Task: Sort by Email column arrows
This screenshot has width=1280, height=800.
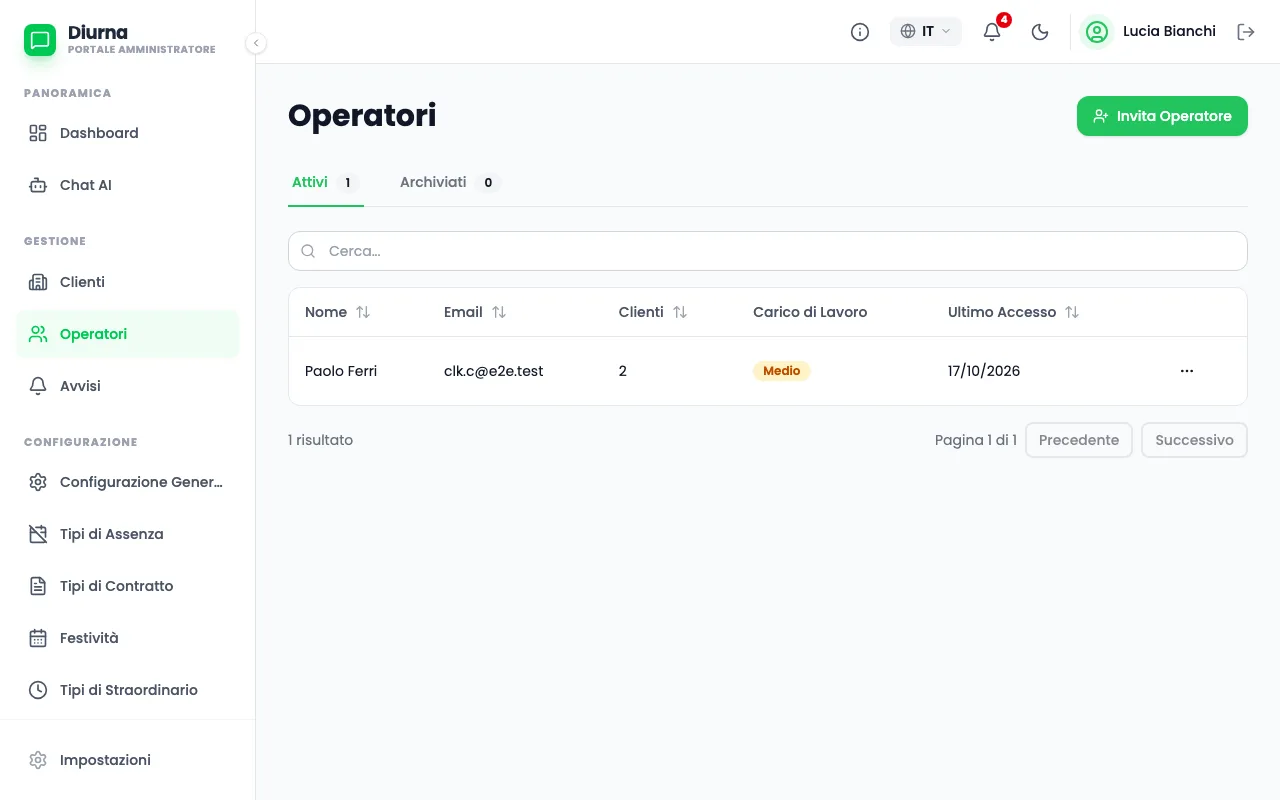Action: tap(499, 312)
